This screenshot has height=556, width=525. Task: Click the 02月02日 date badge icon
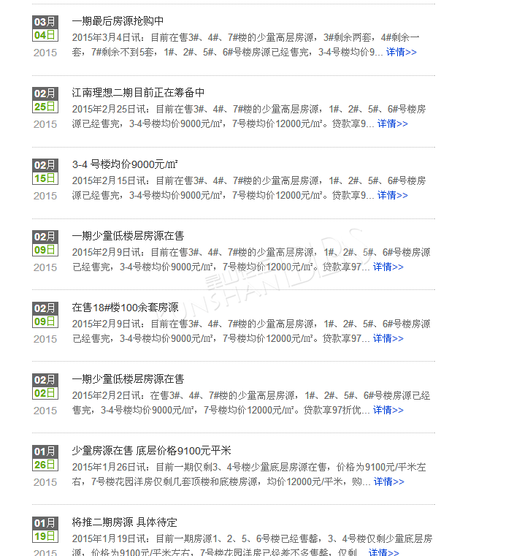point(45,387)
